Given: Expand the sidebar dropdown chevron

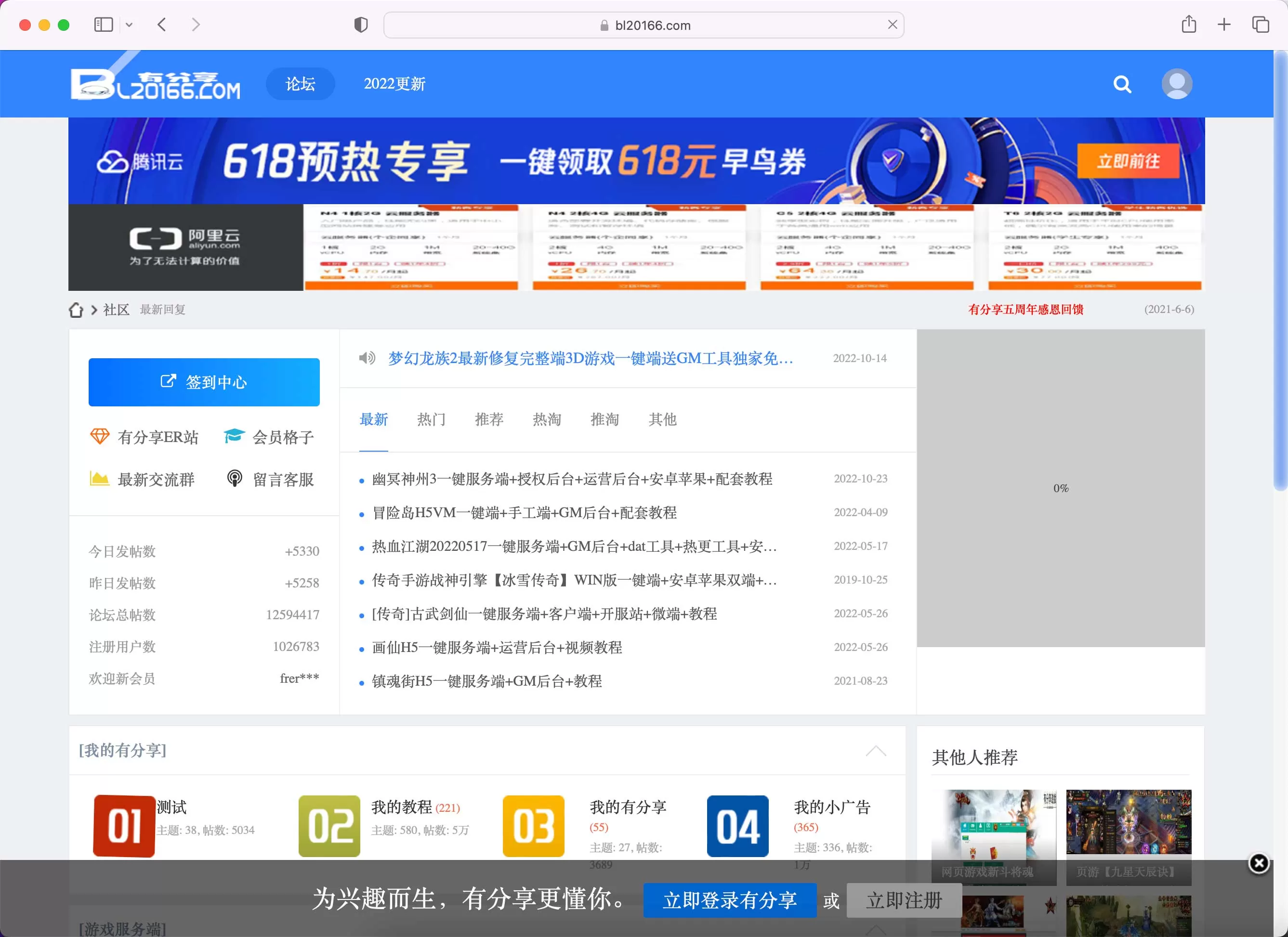Looking at the screenshot, I should coord(129,25).
